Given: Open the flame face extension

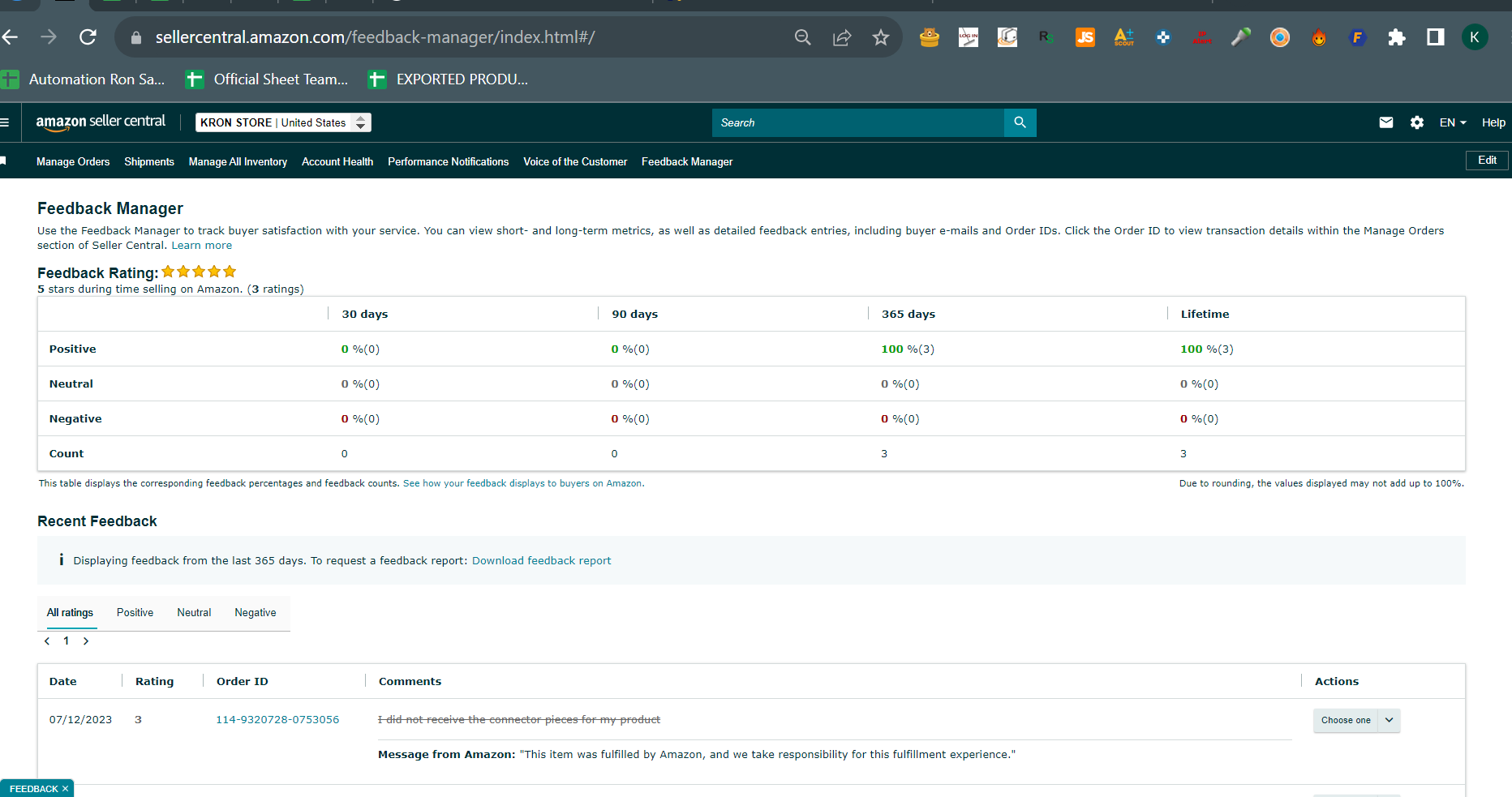Looking at the screenshot, I should coord(1319,37).
